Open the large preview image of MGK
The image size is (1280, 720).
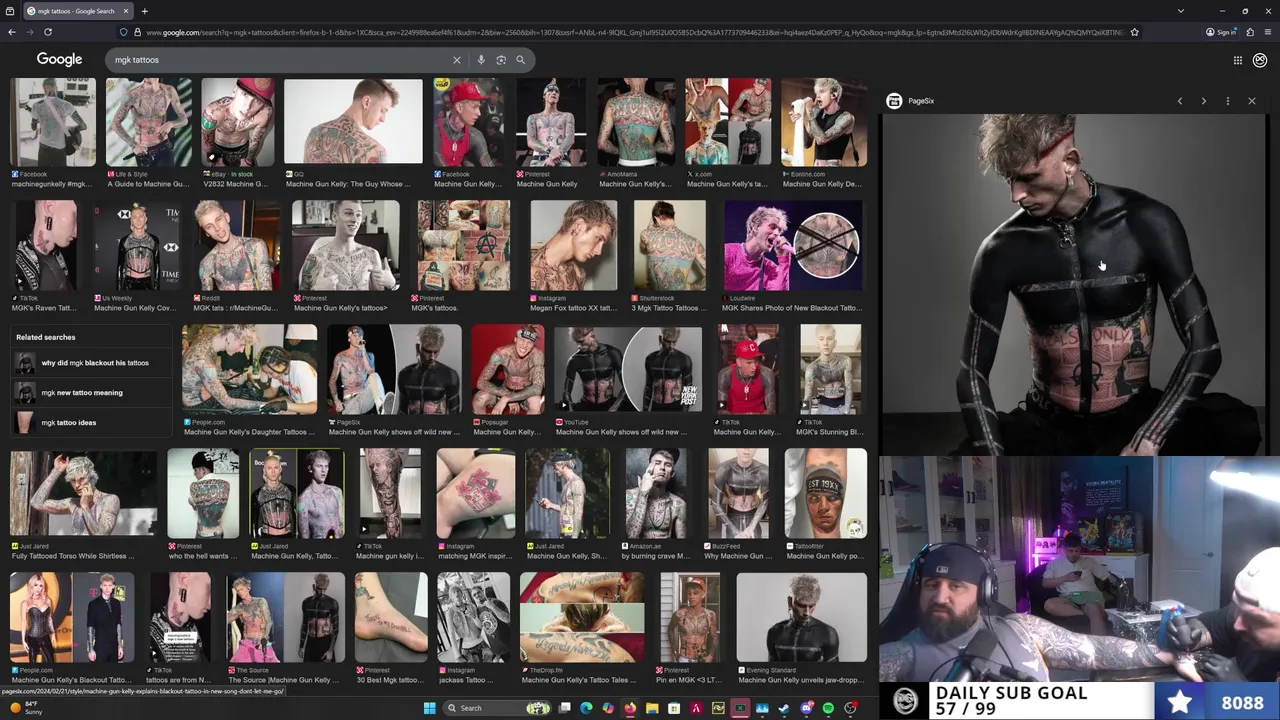(x=1073, y=284)
